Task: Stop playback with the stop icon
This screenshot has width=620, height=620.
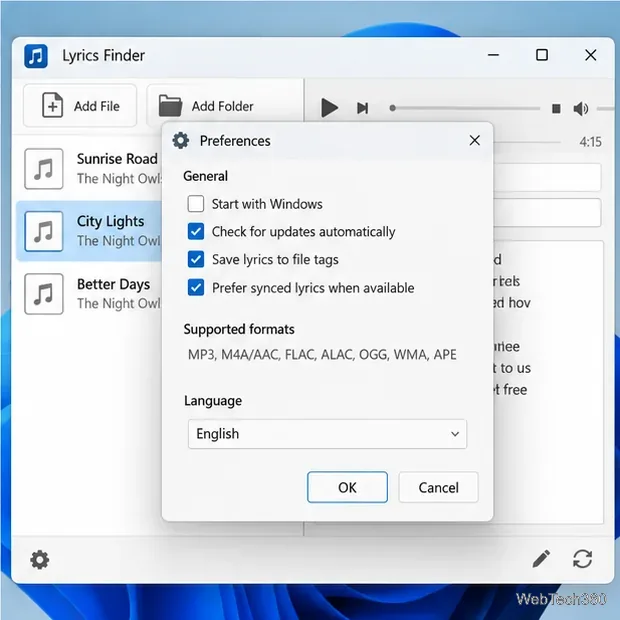Action: coord(556,108)
